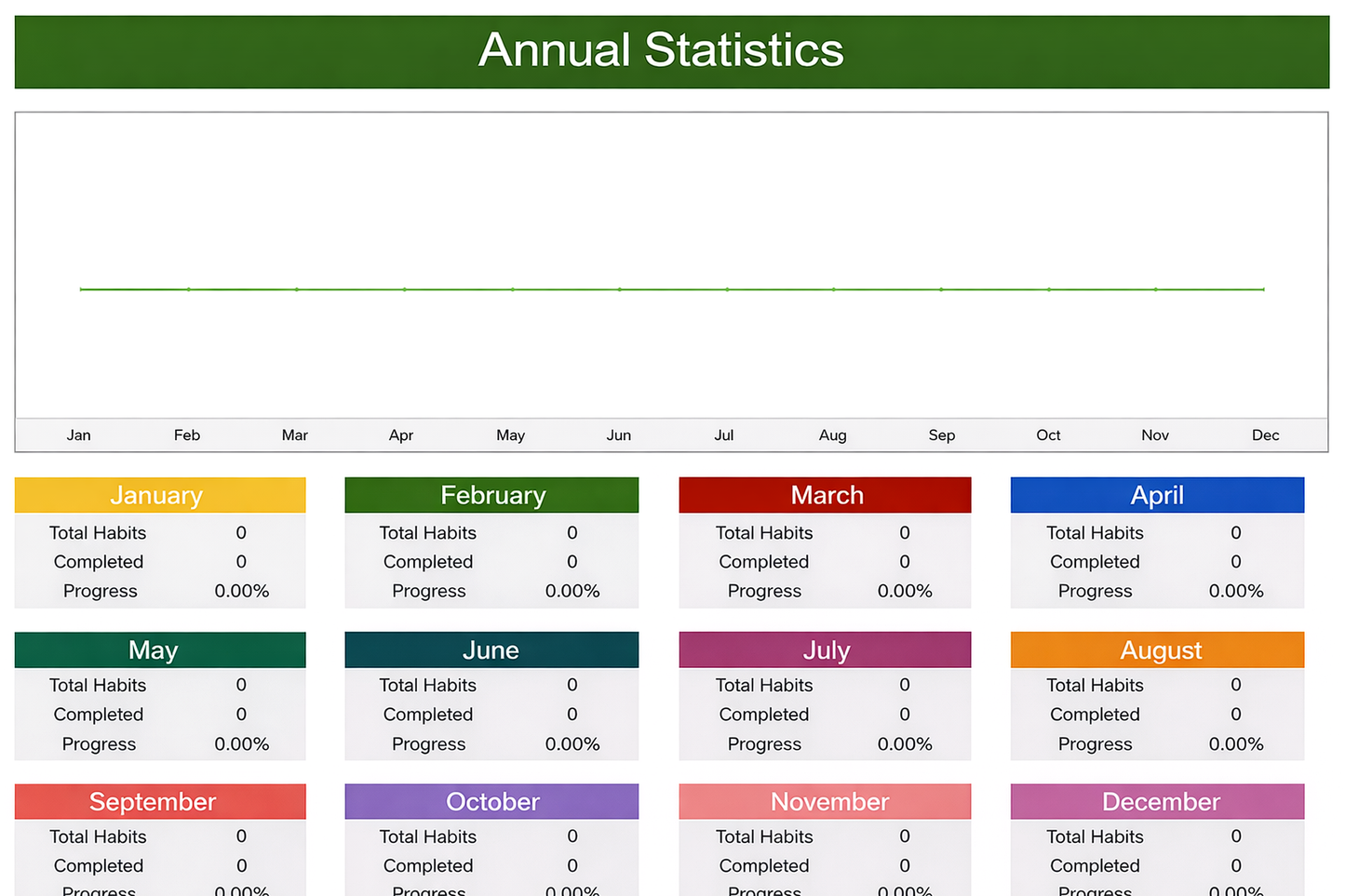
Task: Click the June section header
Action: [491, 649]
